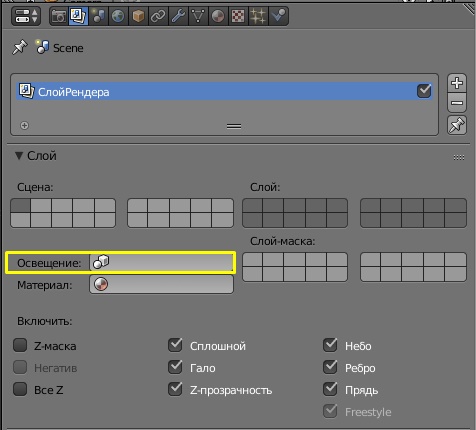Open the Render (camera) properties tab
The image size is (476, 430).
click(x=59, y=16)
